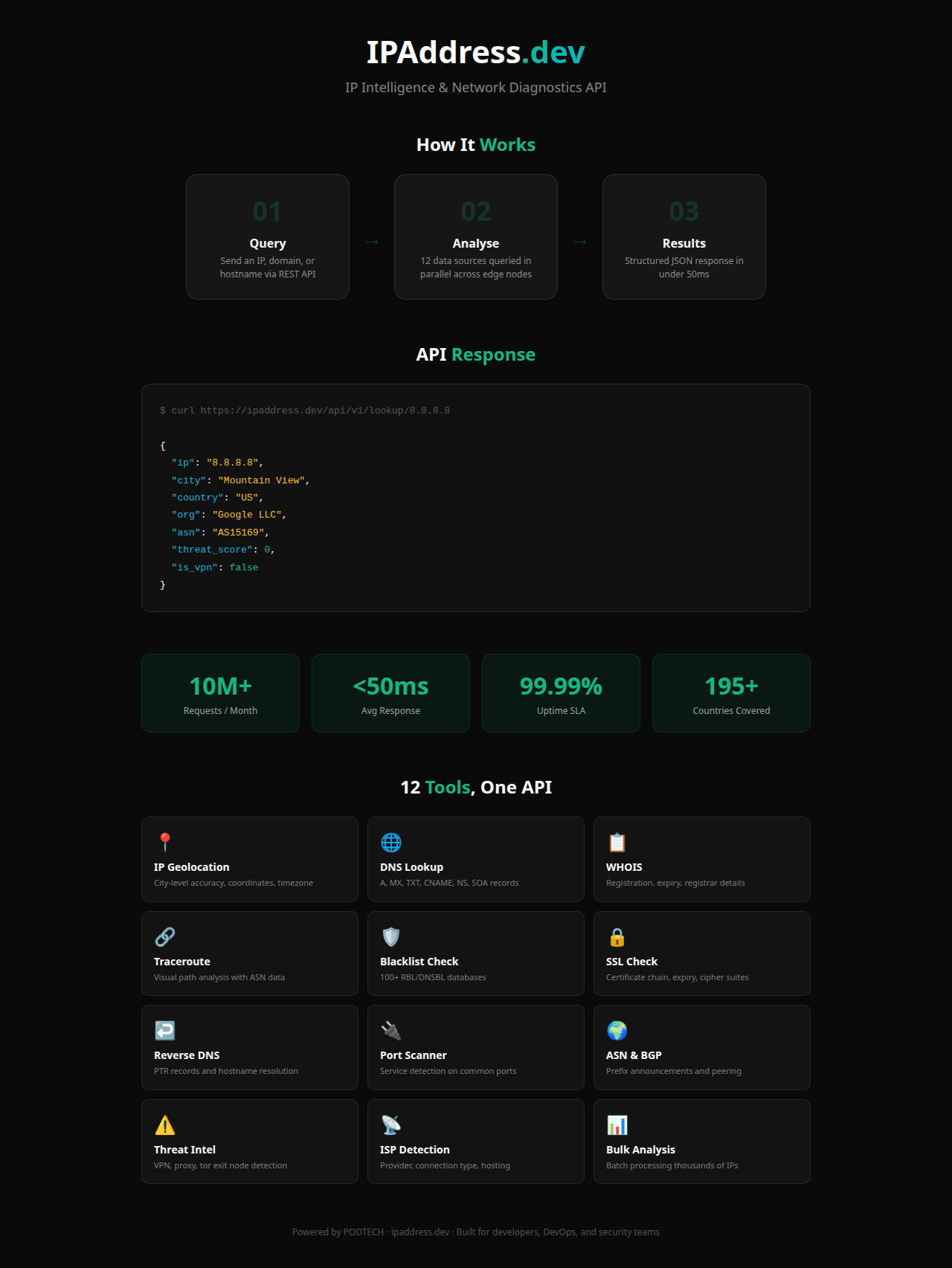Image resolution: width=952 pixels, height=1268 pixels.
Task: Click the "threat_score": 0 line
Action: pyautogui.click(x=223, y=550)
